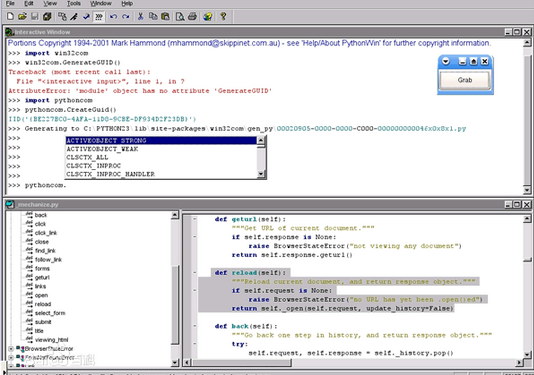Image resolution: width=534 pixels, height=375 pixels.
Task: Click the yellow question mark About icon
Action: [x=223, y=16]
